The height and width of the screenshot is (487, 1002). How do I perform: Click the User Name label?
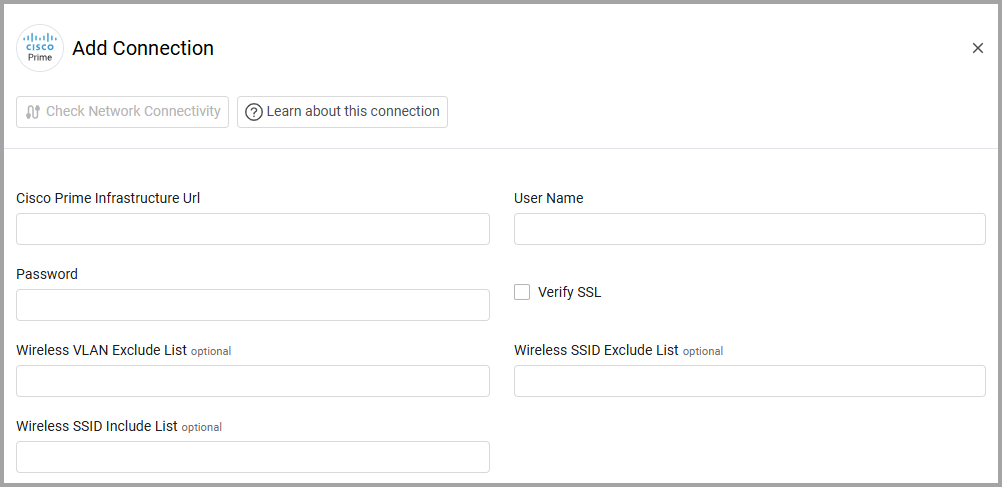click(548, 198)
